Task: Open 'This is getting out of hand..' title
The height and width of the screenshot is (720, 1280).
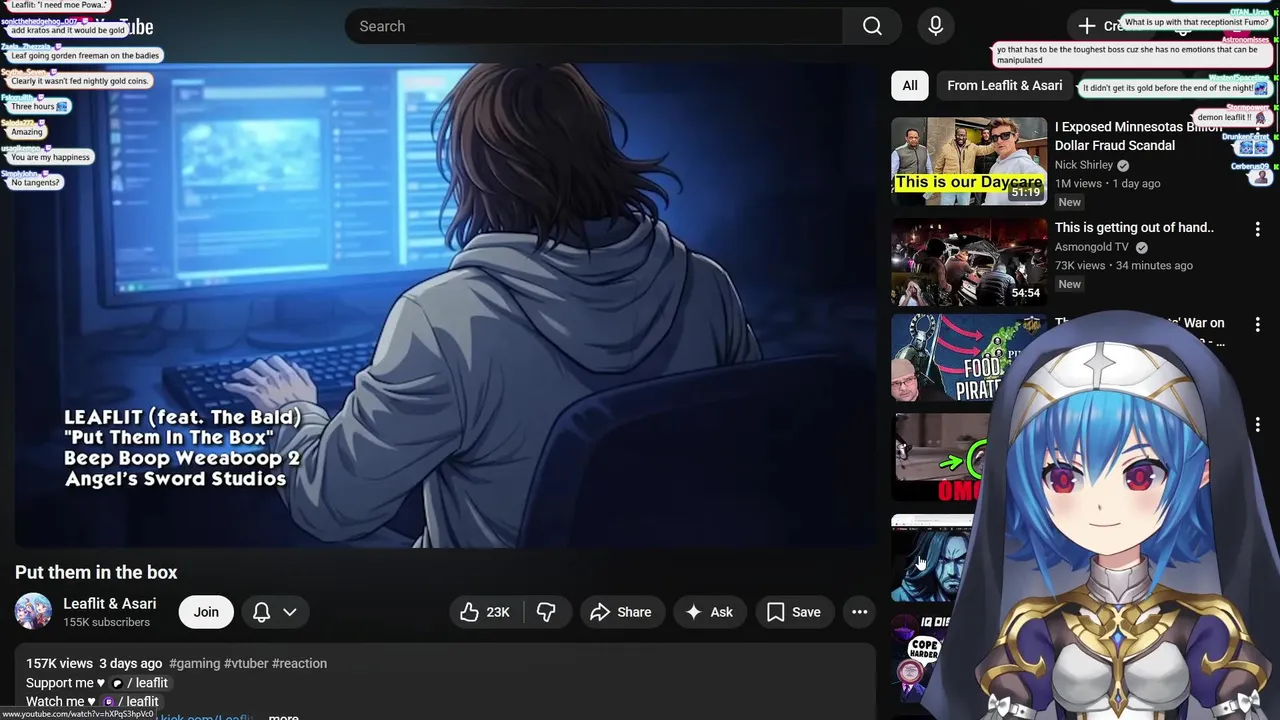Action: tap(1134, 227)
